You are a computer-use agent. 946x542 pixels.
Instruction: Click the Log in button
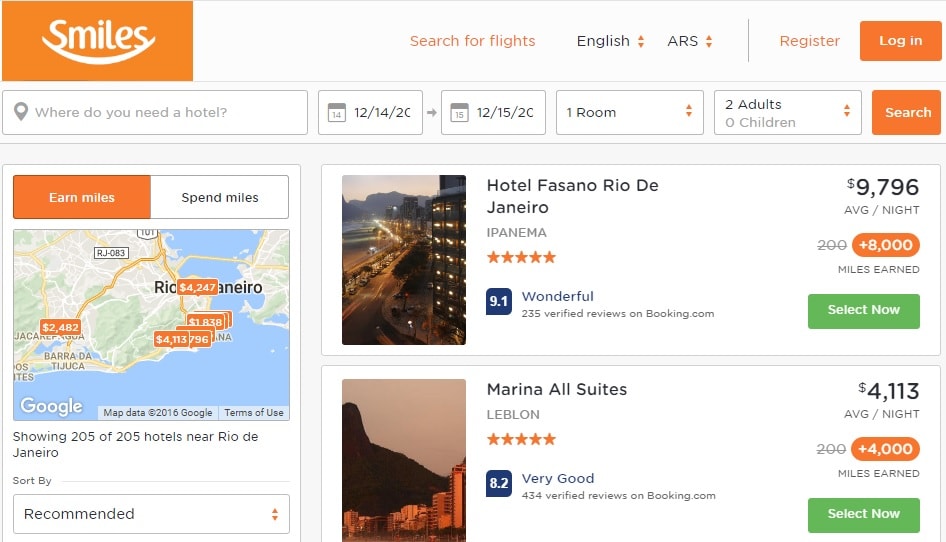pyautogui.click(x=900, y=40)
